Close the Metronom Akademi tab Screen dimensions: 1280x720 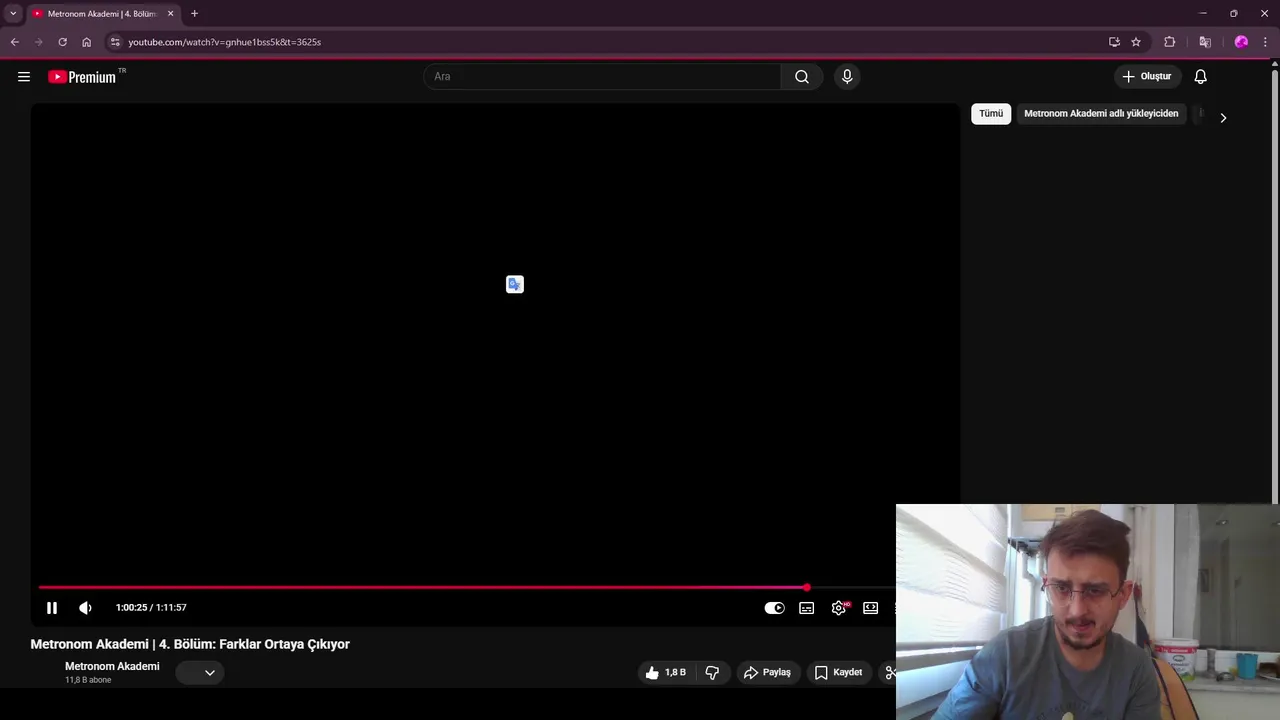point(170,14)
